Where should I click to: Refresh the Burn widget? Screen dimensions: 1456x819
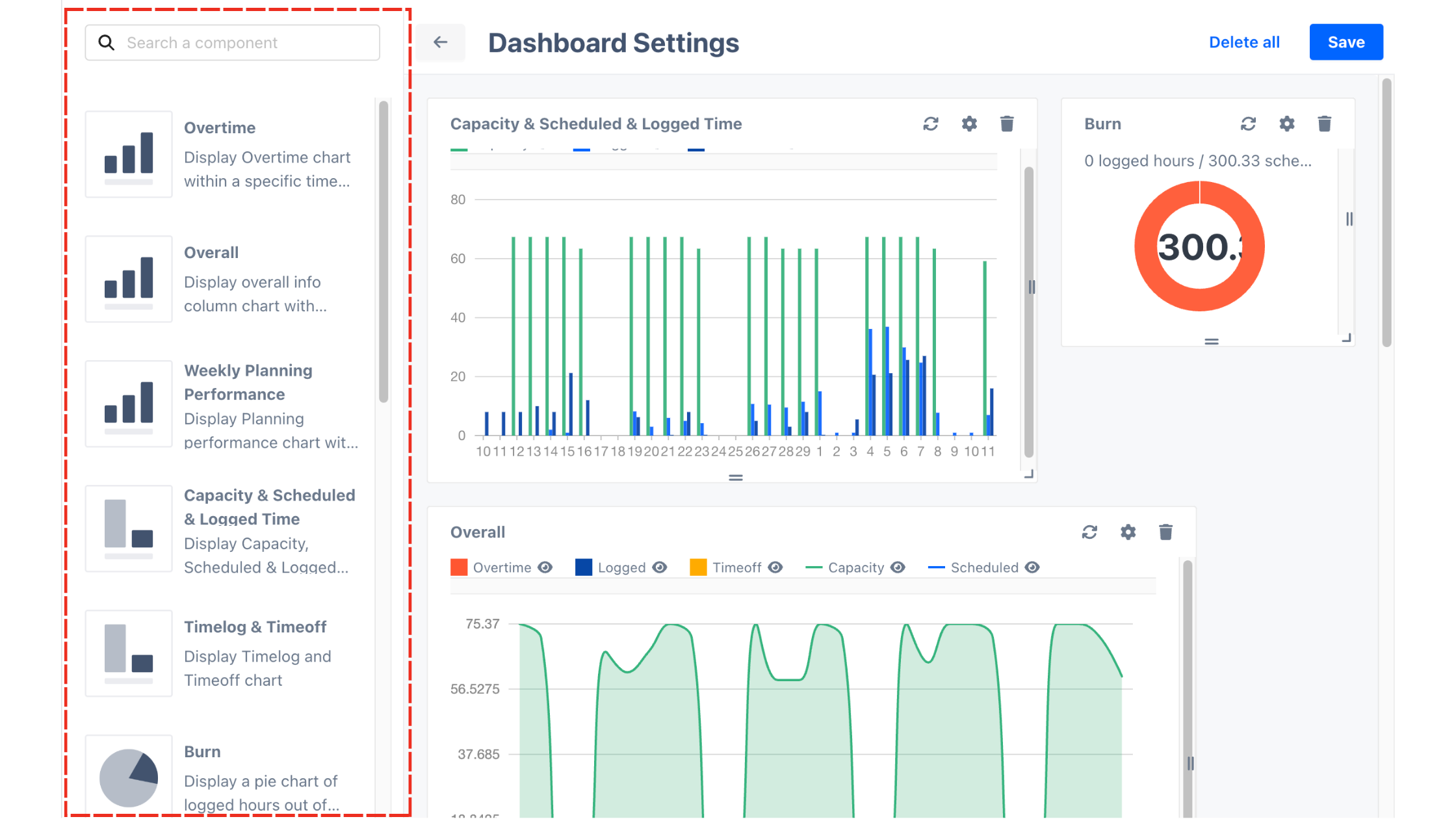pyautogui.click(x=1248, y=123)
